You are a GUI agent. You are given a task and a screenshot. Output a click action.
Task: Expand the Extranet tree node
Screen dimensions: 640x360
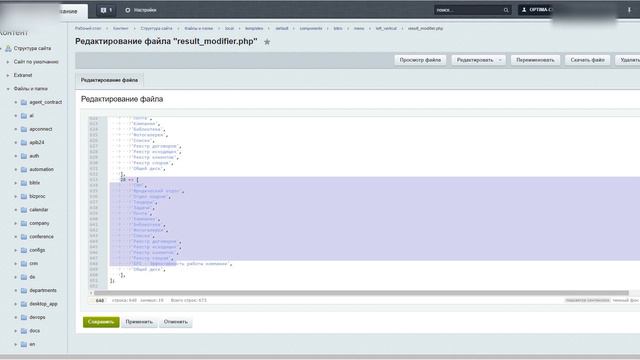pos(8,76)
